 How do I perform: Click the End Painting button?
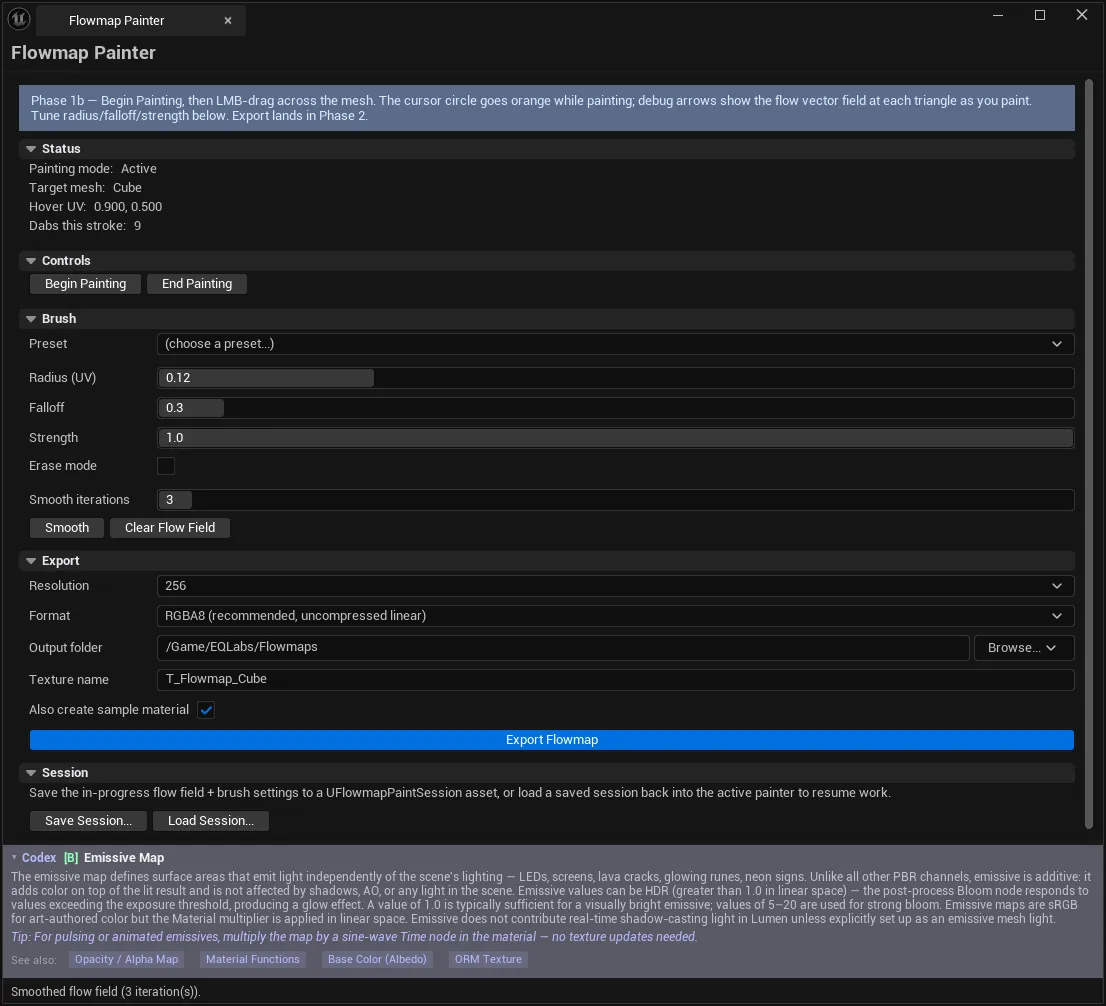tap(197, 284)
